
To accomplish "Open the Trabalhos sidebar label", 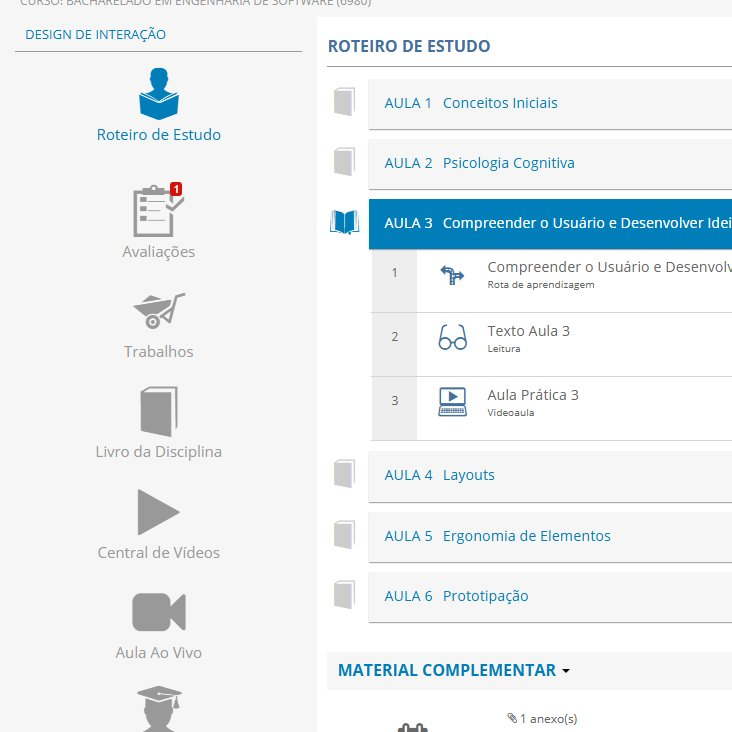I will pyautogui.click(x=159, y=352).
